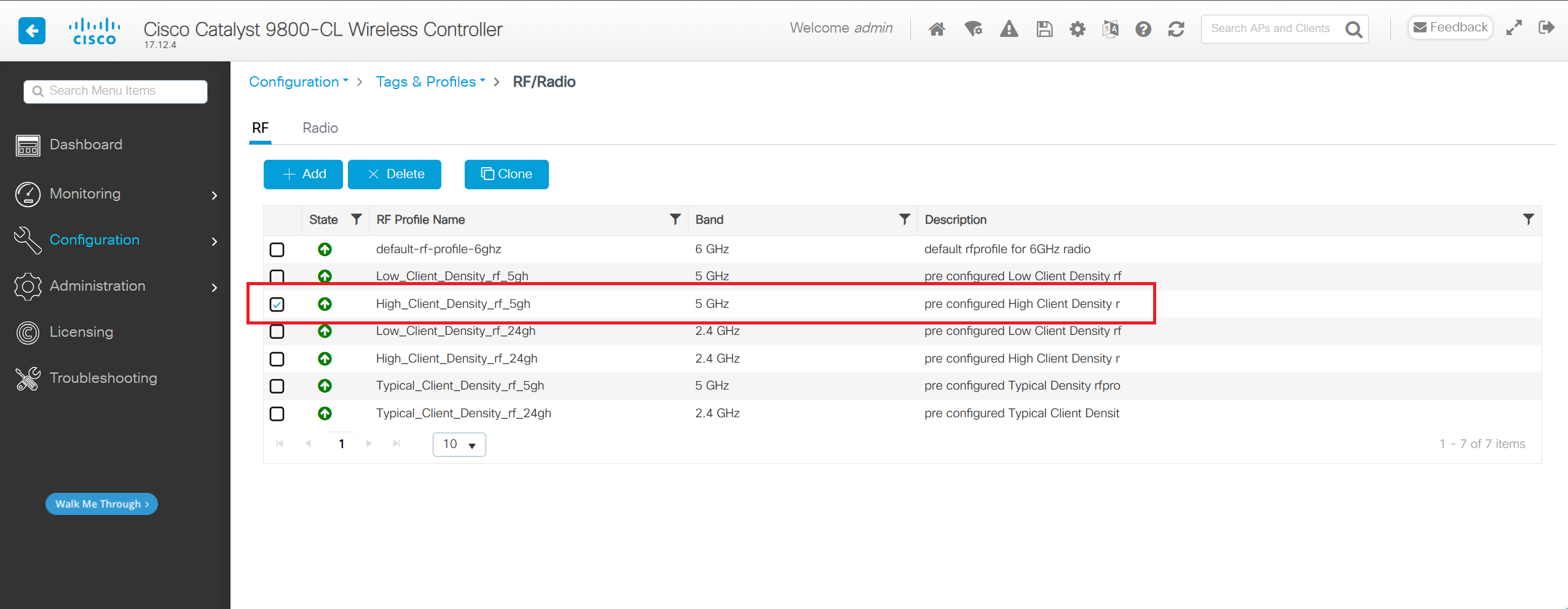Open Licensing in the sidebar

coord(81,332)
